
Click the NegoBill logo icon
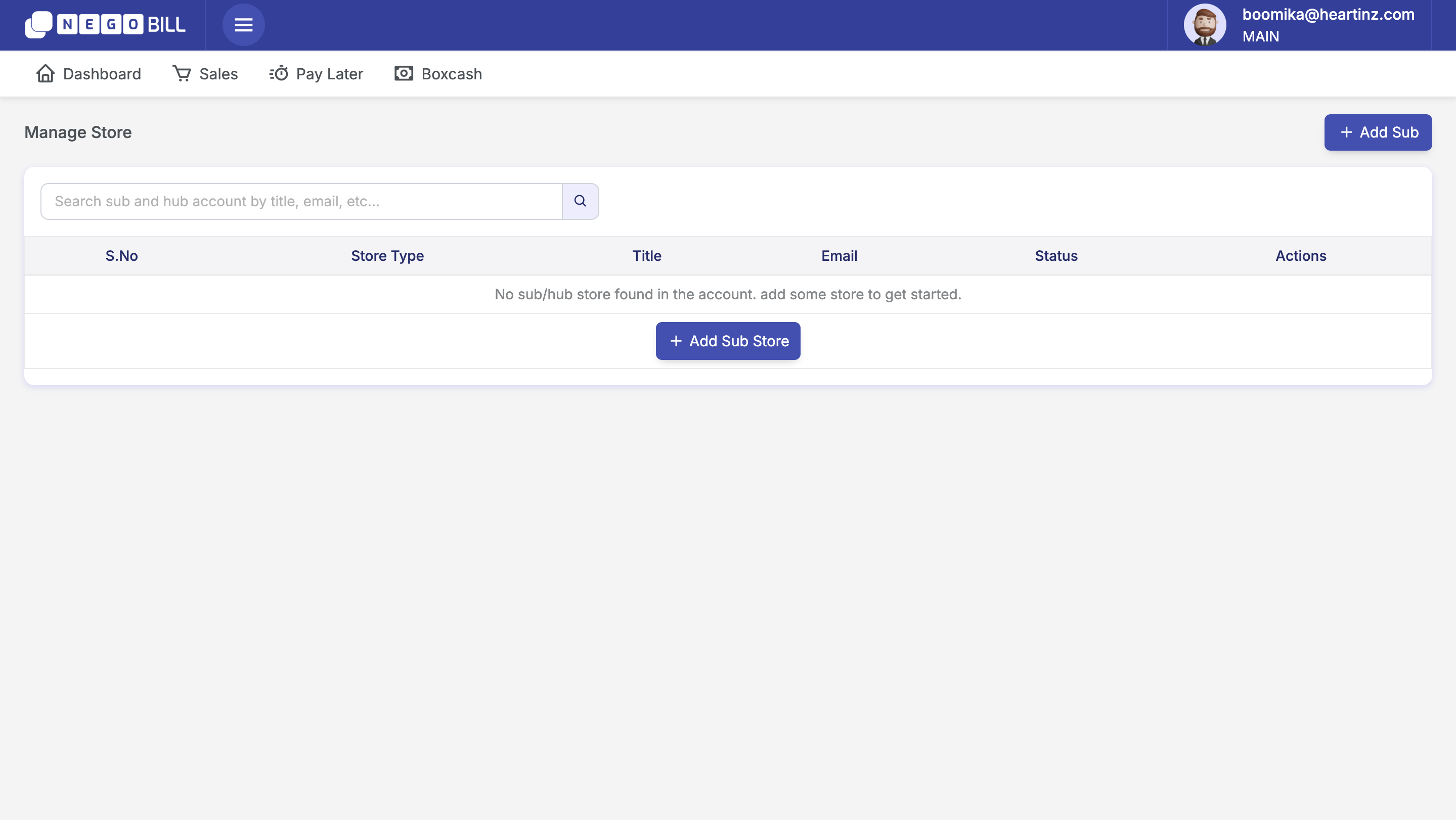pos(38,25)
